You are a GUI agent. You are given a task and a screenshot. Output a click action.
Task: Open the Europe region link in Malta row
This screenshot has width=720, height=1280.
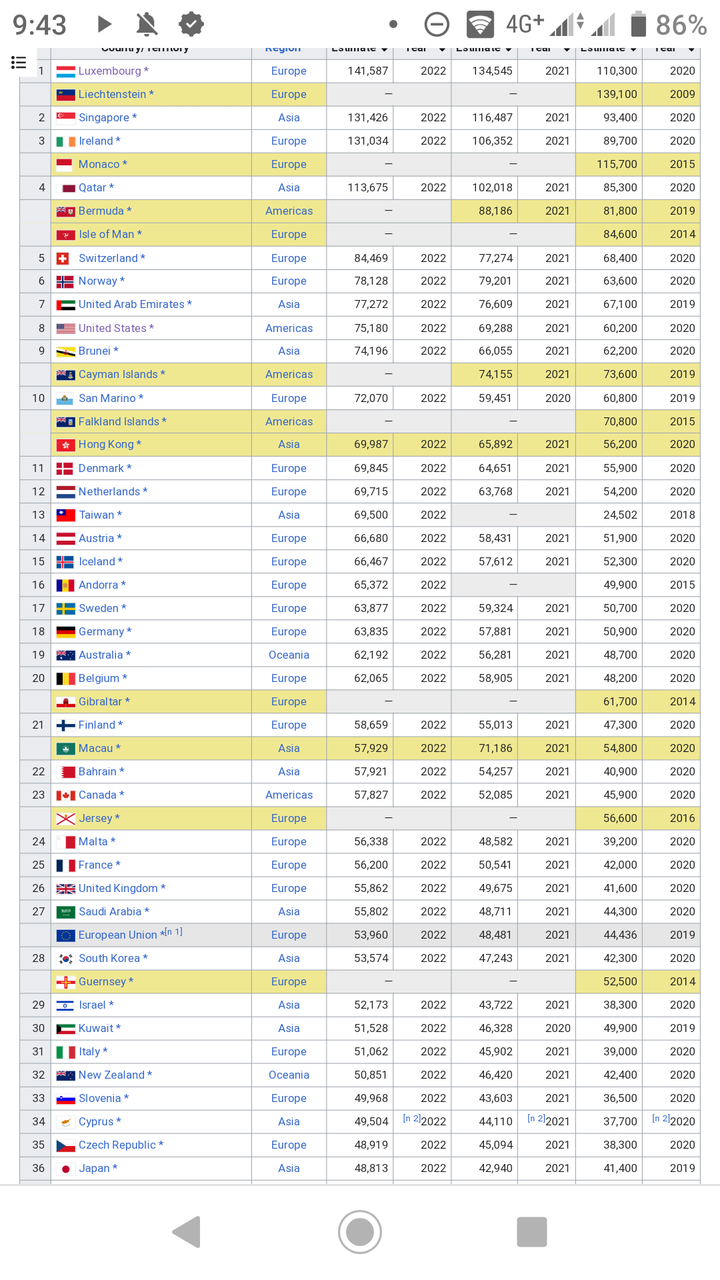[x=289, y=841]
